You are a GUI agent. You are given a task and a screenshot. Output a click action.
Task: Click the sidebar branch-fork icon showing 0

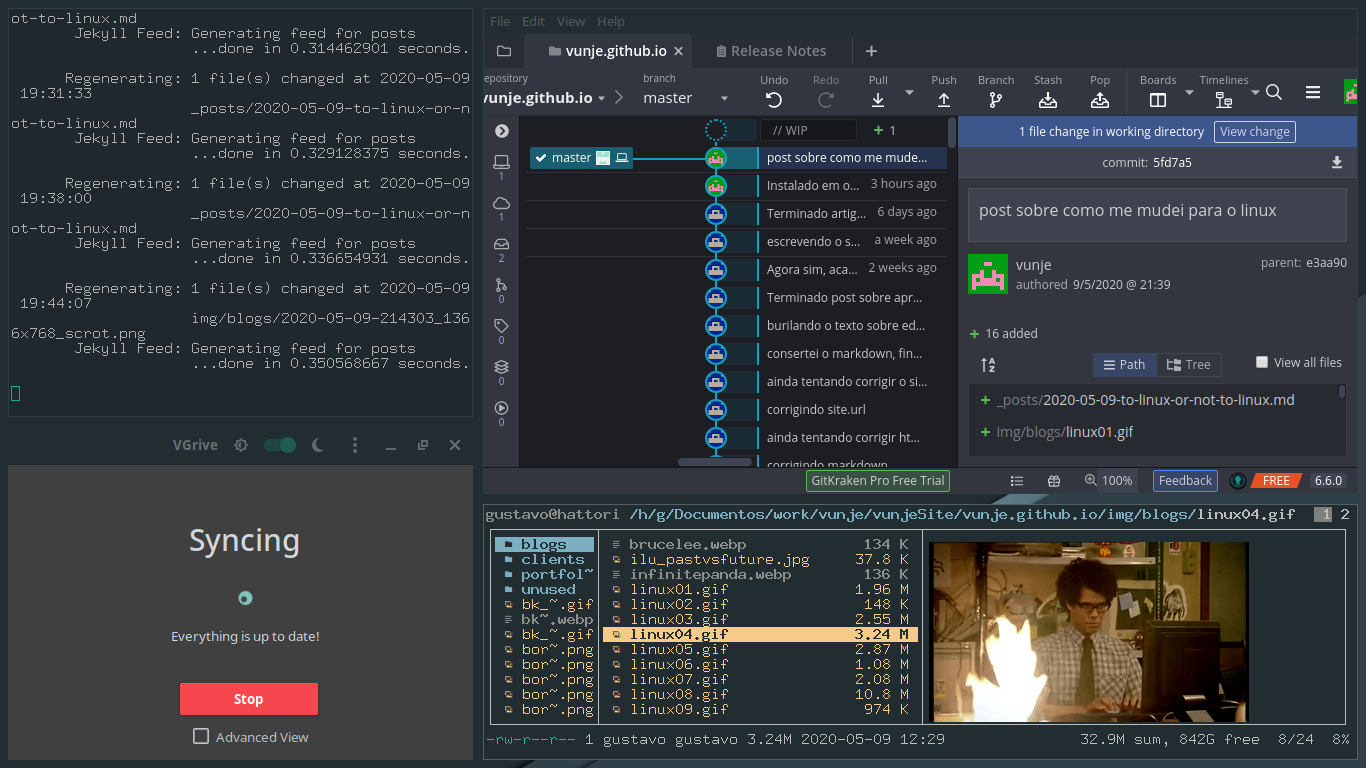(x=501, y=290)
